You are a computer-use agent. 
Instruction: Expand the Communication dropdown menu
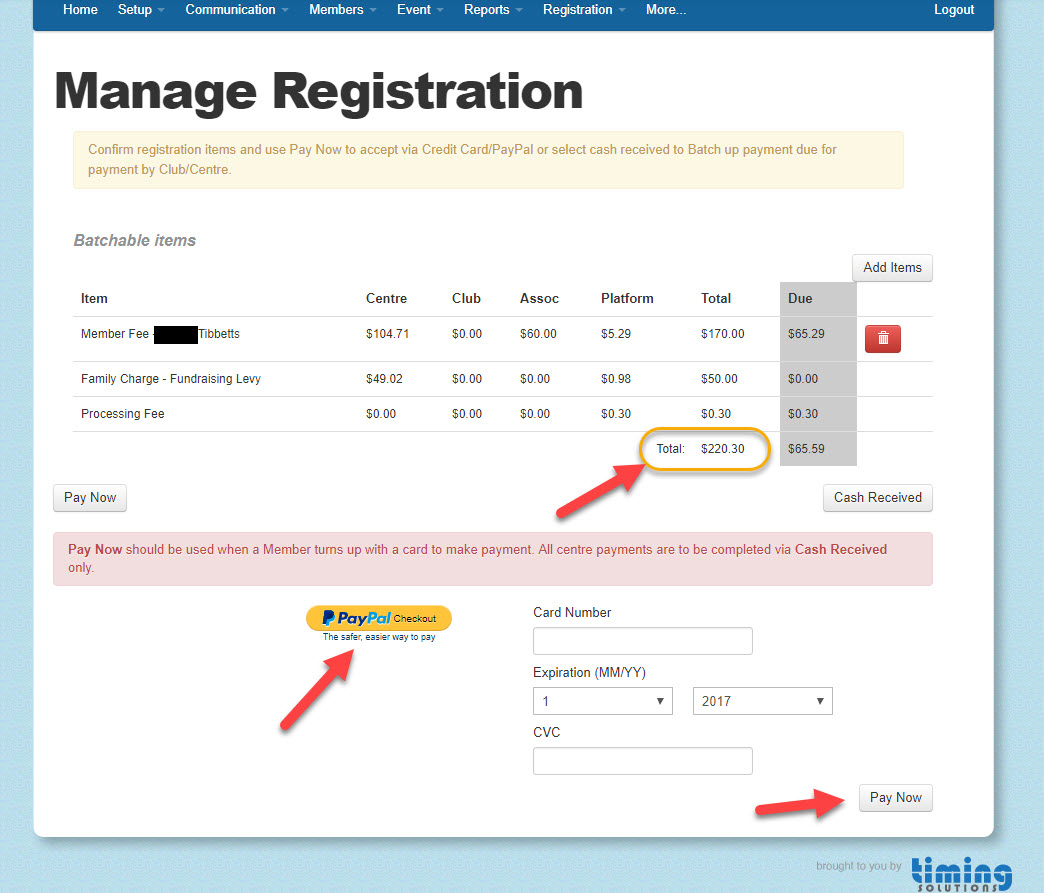coord(236,10)
